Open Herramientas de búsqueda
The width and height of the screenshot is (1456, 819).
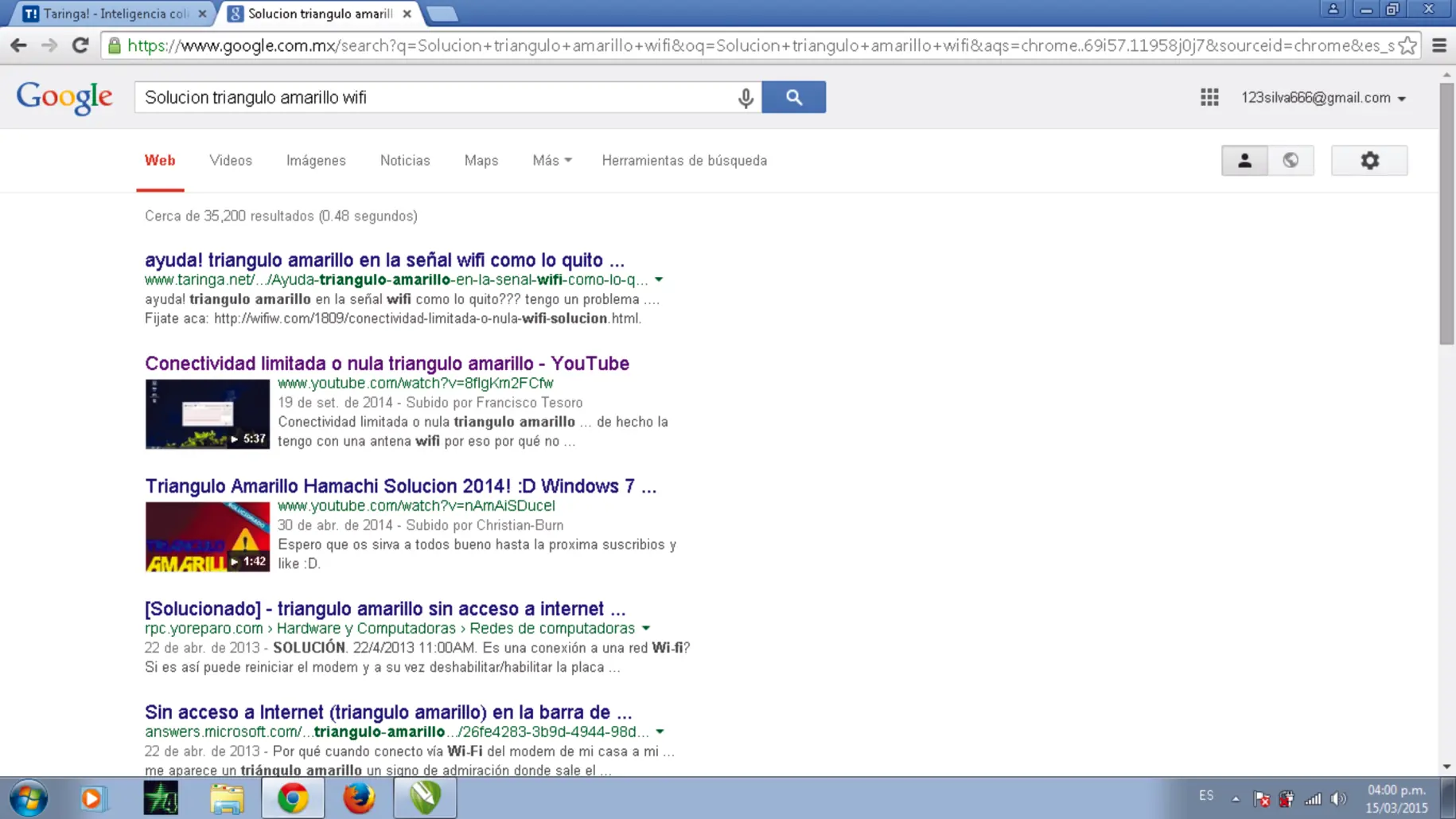tap(684, 160)
